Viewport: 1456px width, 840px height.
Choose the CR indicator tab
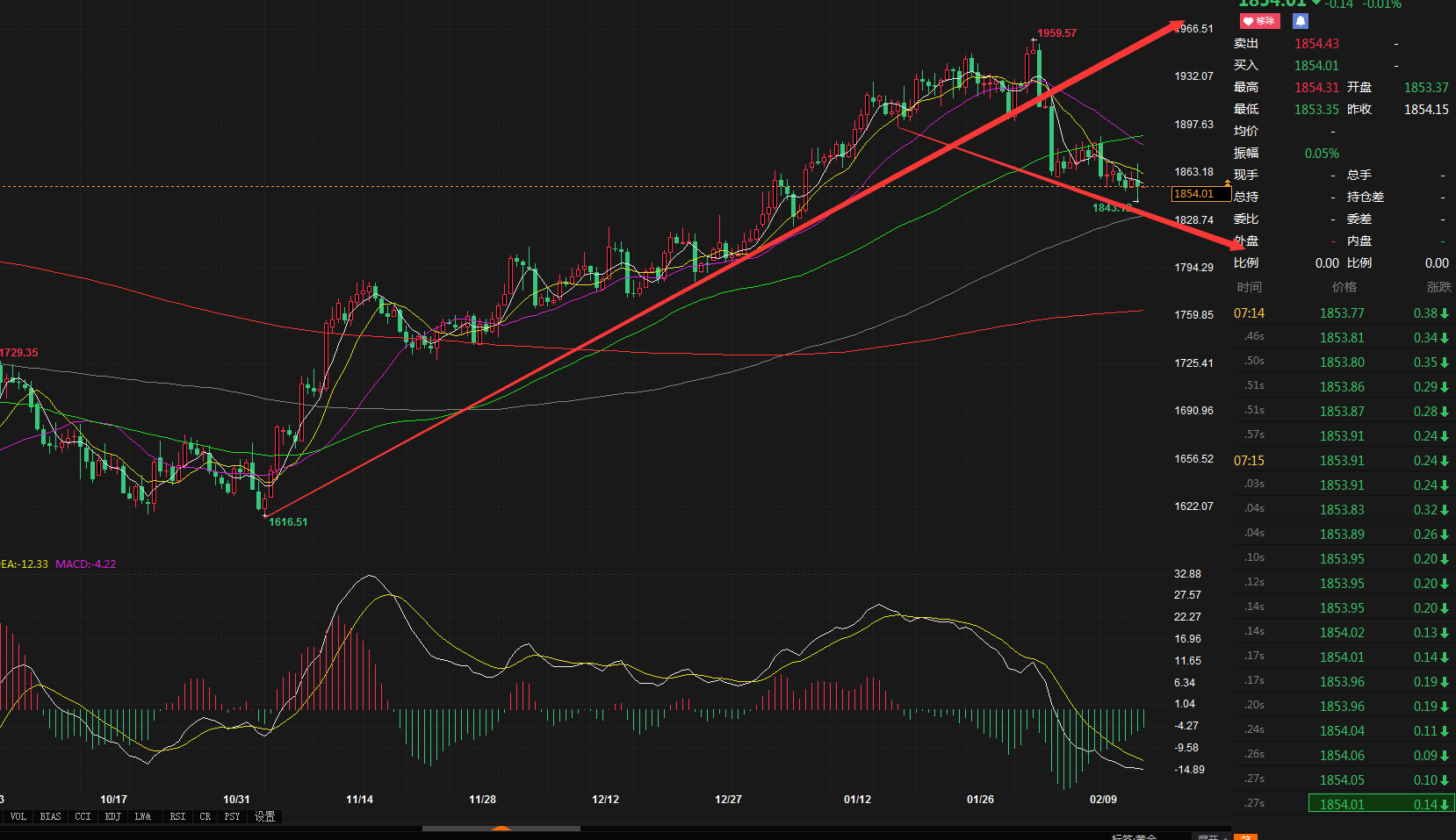coord(205,816)
